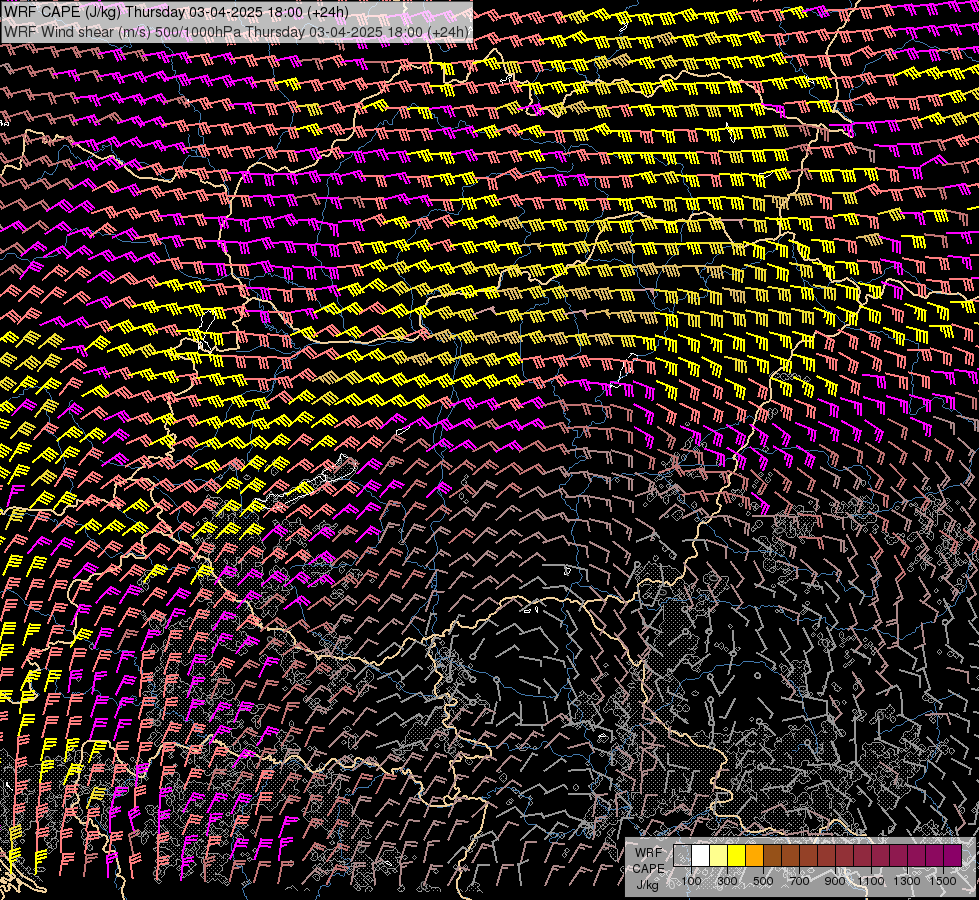This screenshot has width=979, height=900.
Task: Click the bright yellow legend swatch before 400
Action: tap(737, 855)
